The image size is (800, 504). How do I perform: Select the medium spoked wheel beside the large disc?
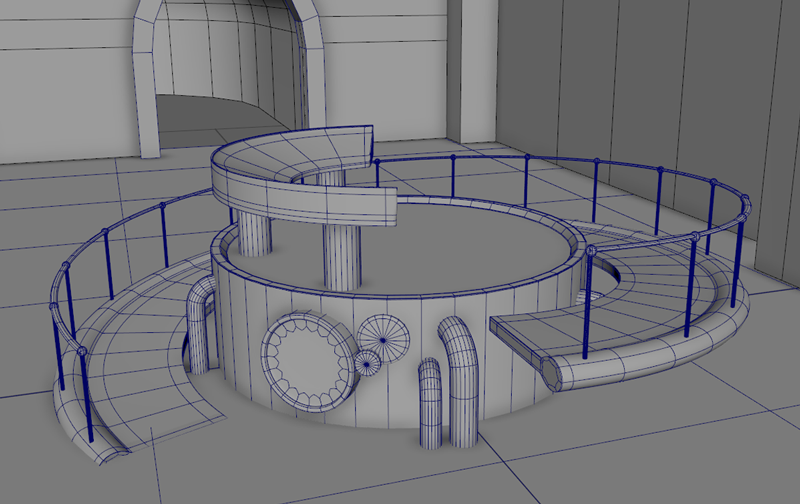384,339
